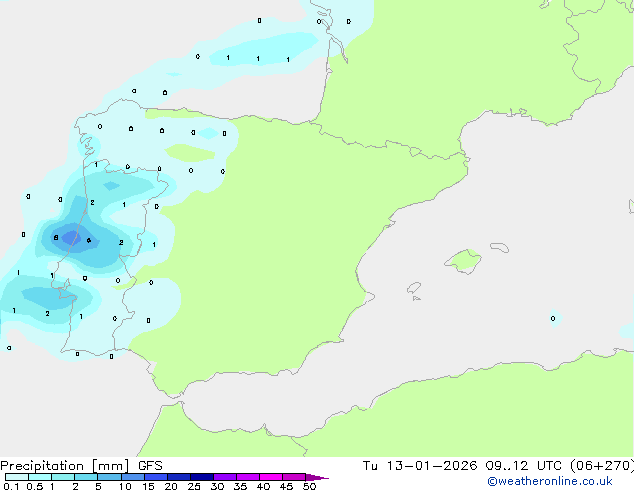Click the Menorca island outline
Screen dimensions: 634x490
(x=499, y=247)
